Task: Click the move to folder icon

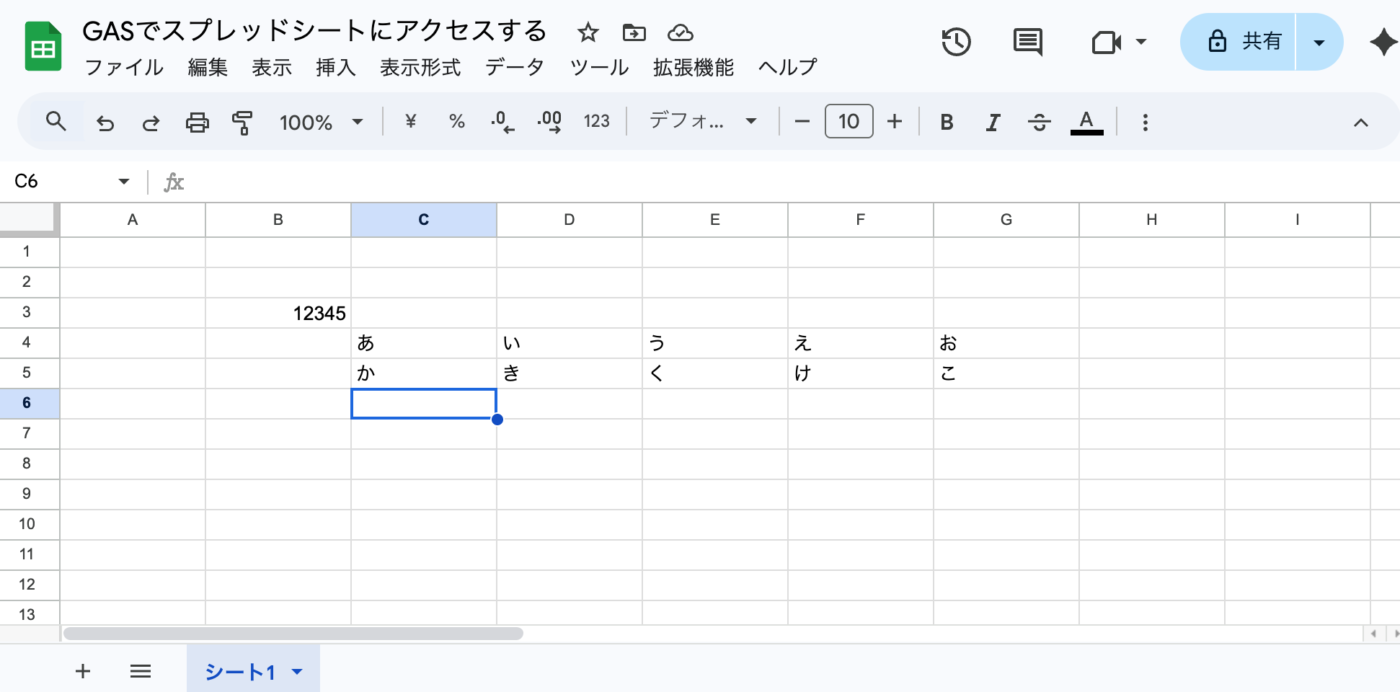Action: 634,33
